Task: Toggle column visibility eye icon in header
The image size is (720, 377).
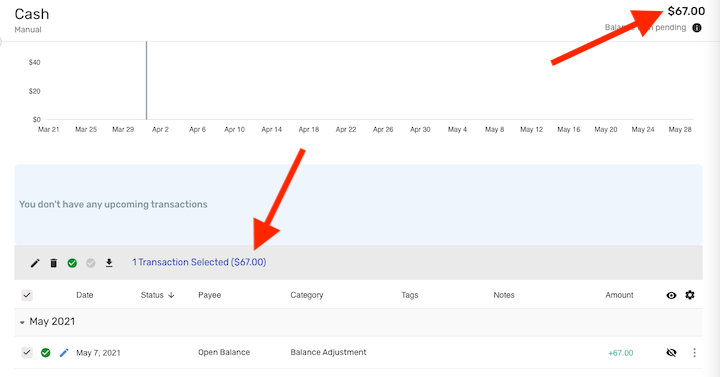Action: [671, 295]
